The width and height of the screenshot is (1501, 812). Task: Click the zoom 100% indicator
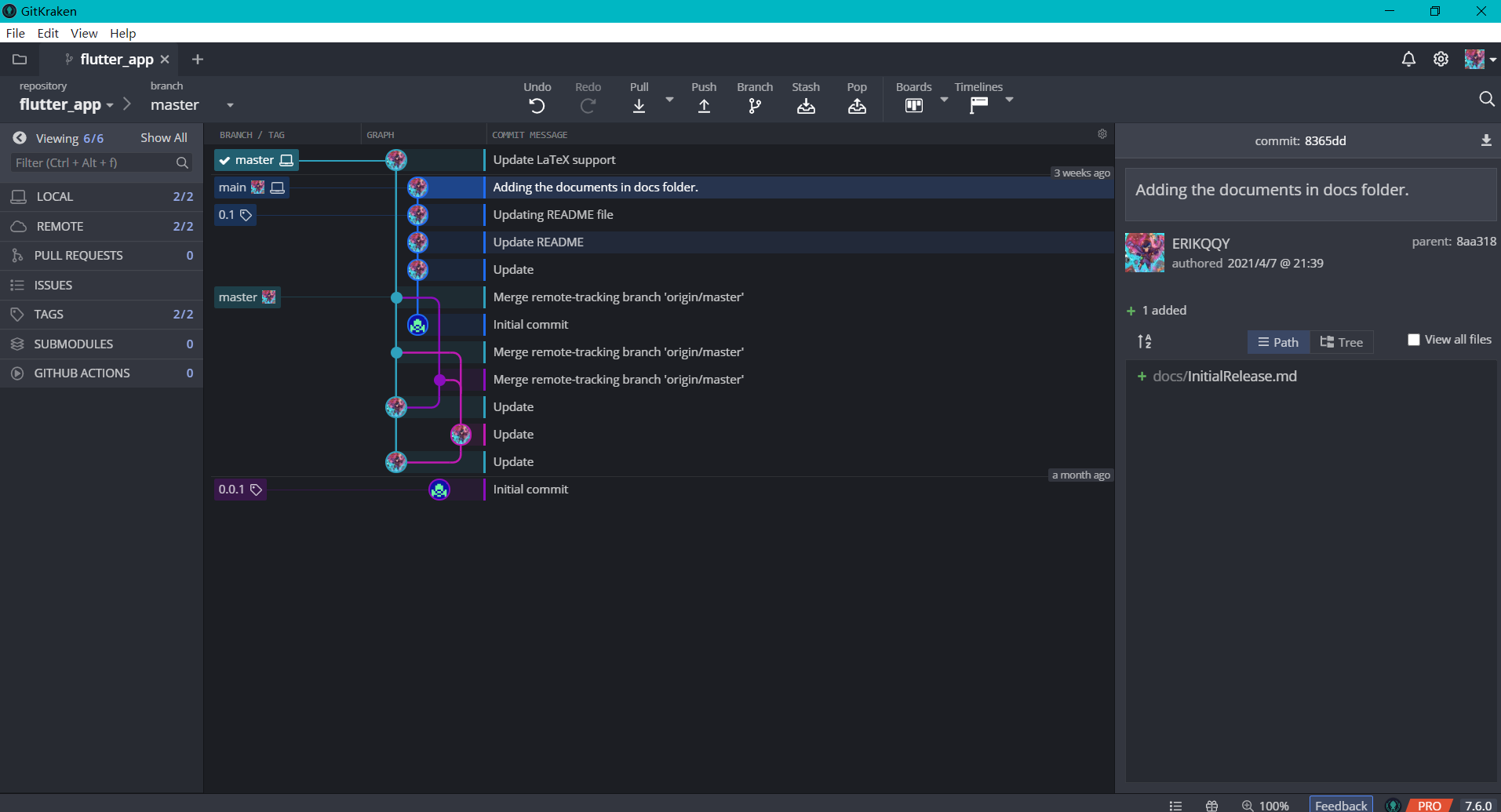(x=1266, y=806)
